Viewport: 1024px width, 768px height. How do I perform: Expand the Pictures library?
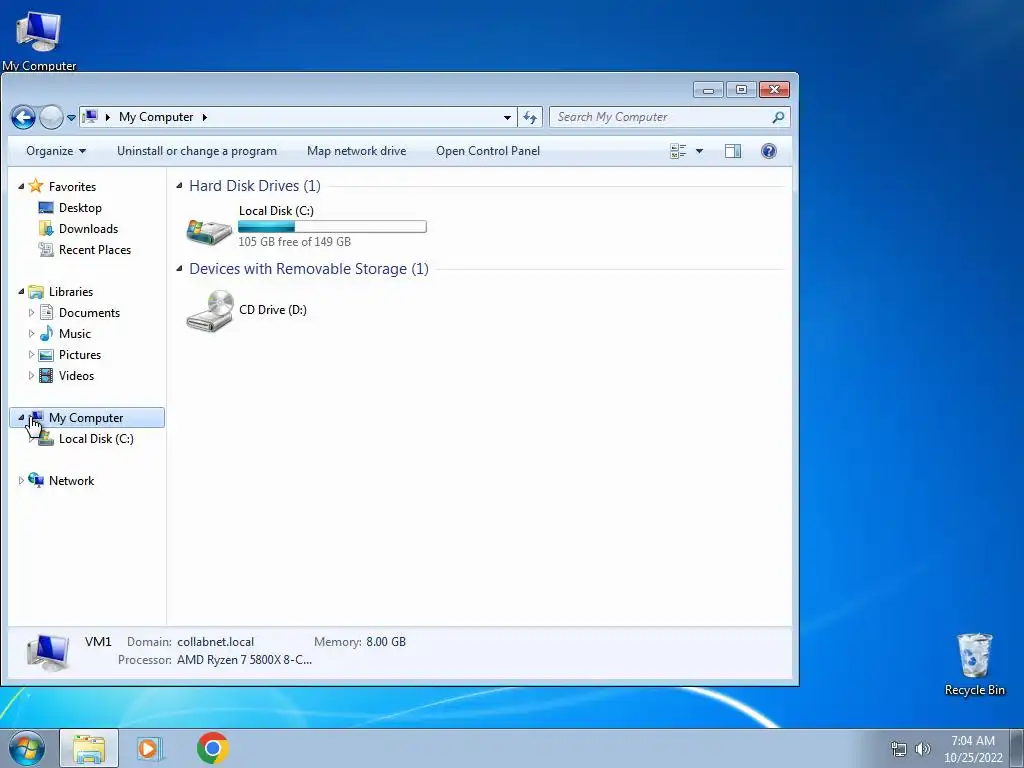tap(31, 355)
